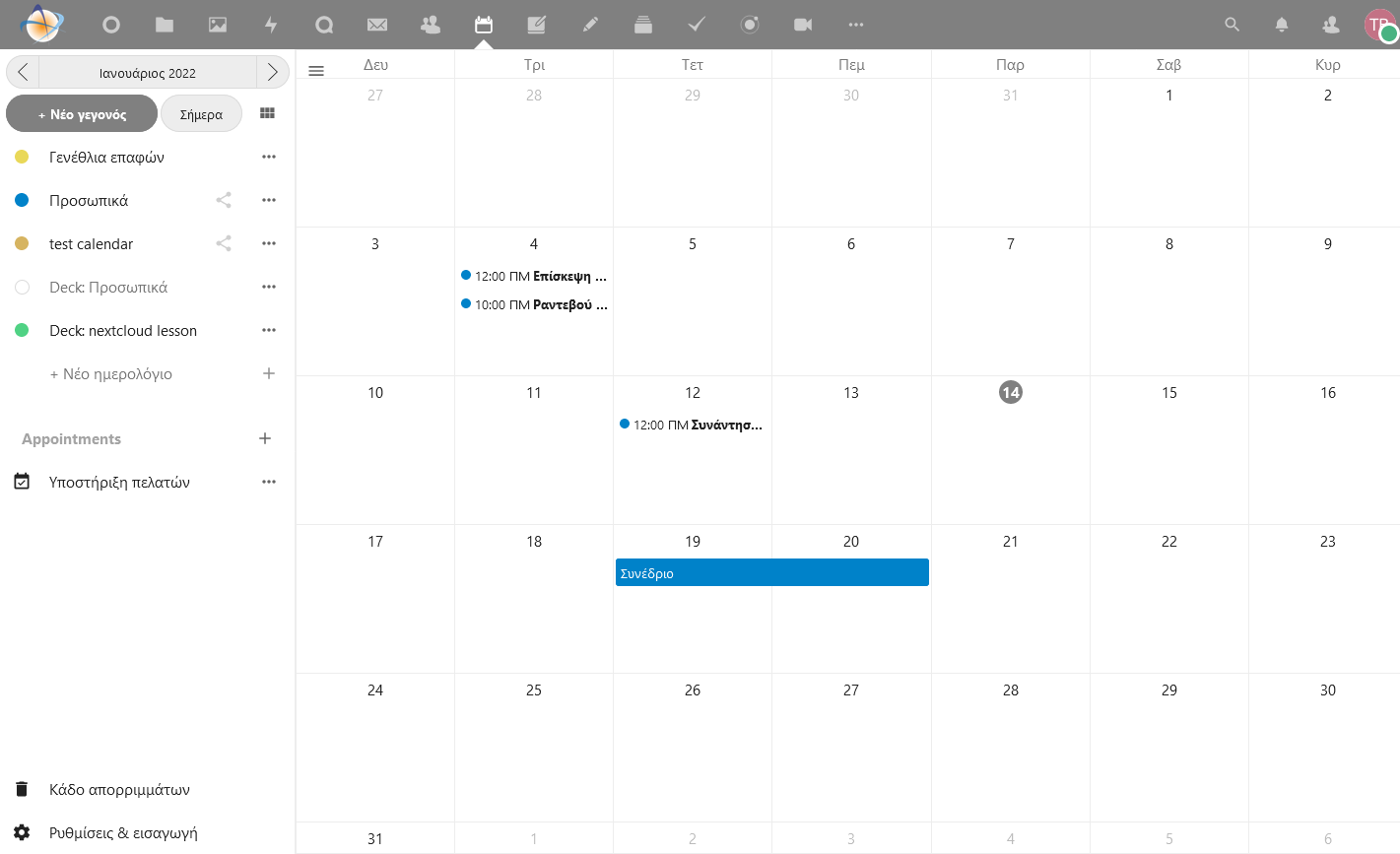Open the Mail envelope icon
The image size is (1400, 854).
pos(377,25)
